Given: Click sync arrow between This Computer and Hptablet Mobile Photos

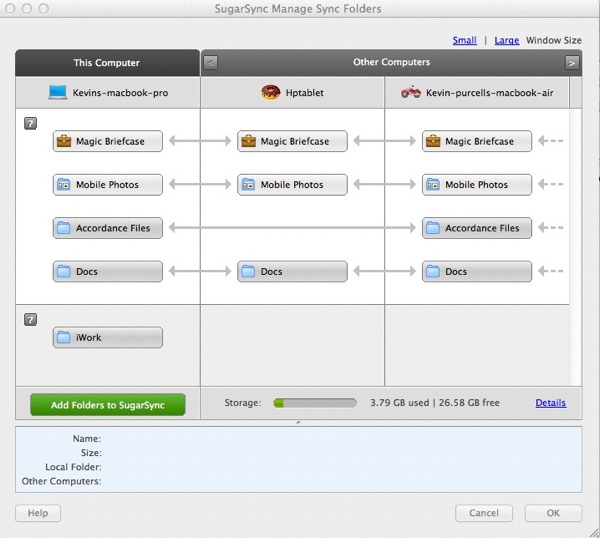Looking at the screenshot, I should [x=200, y=184].
